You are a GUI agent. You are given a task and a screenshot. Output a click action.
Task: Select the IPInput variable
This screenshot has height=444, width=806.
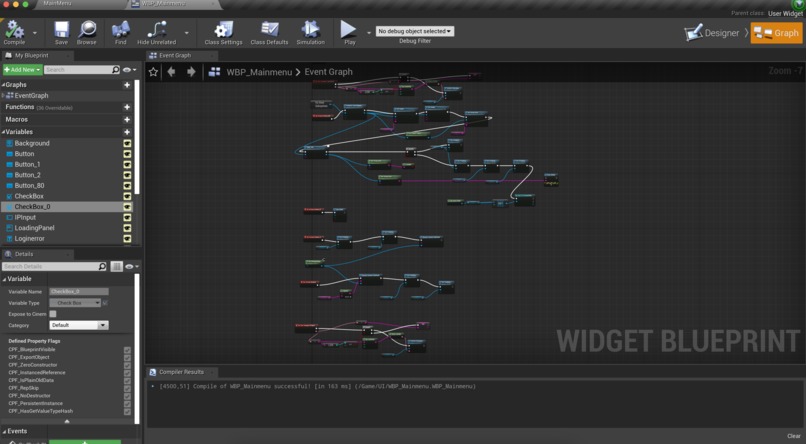[25, 217]
